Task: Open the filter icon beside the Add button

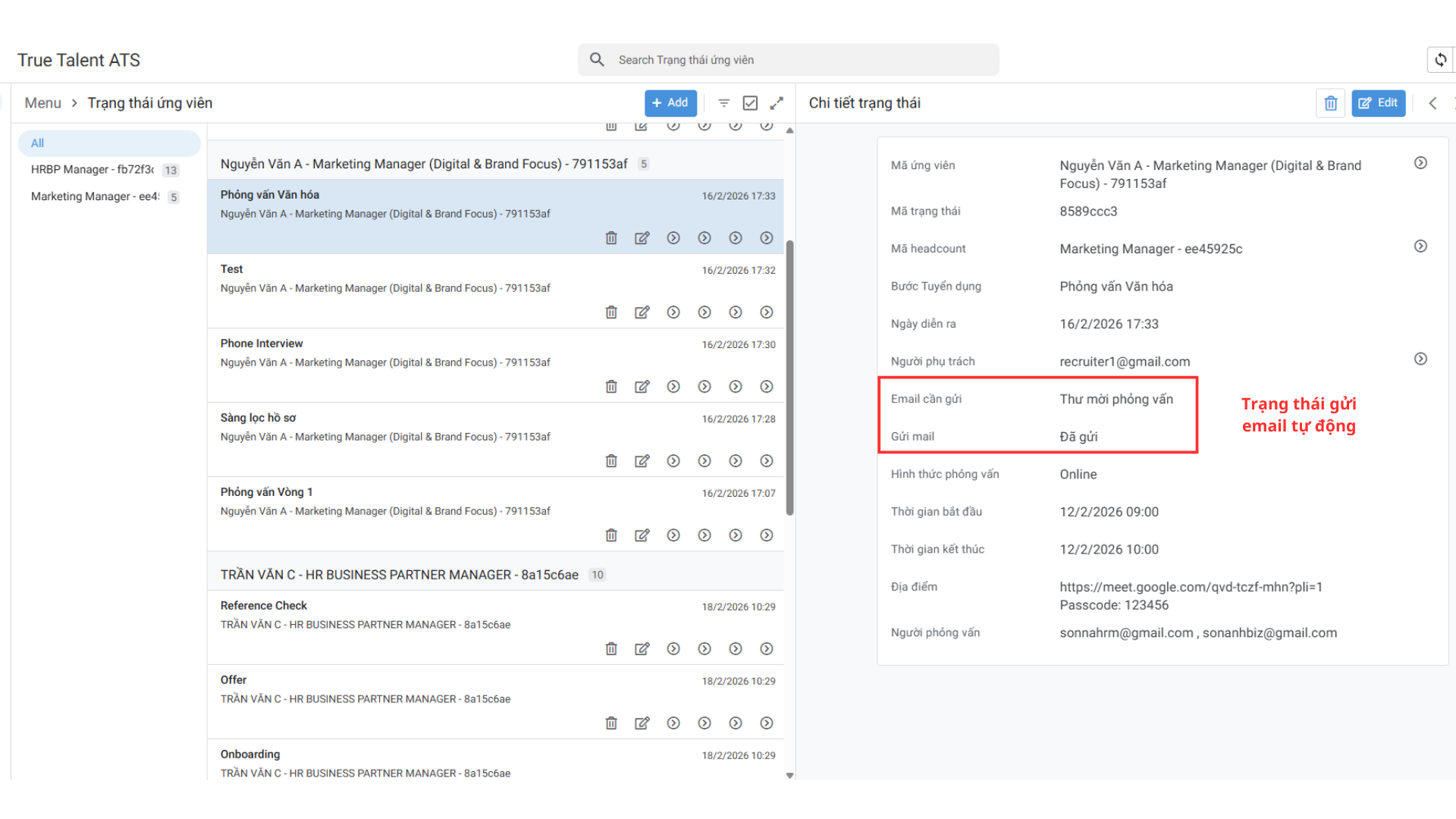Action: pyautogui.click(x=723, y=102)
